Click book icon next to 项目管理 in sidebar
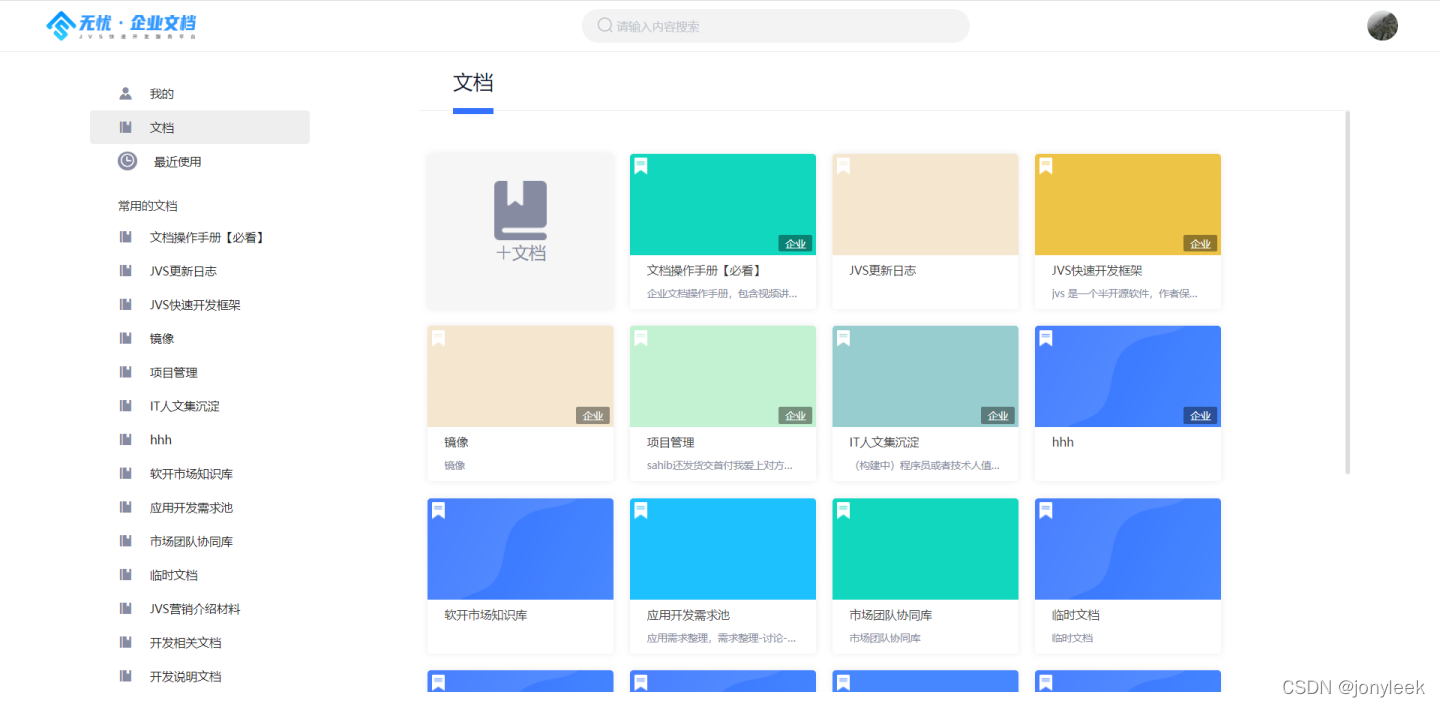Image resolution: width=1440 pixels, height=707 pixels. tap(125, 372)
